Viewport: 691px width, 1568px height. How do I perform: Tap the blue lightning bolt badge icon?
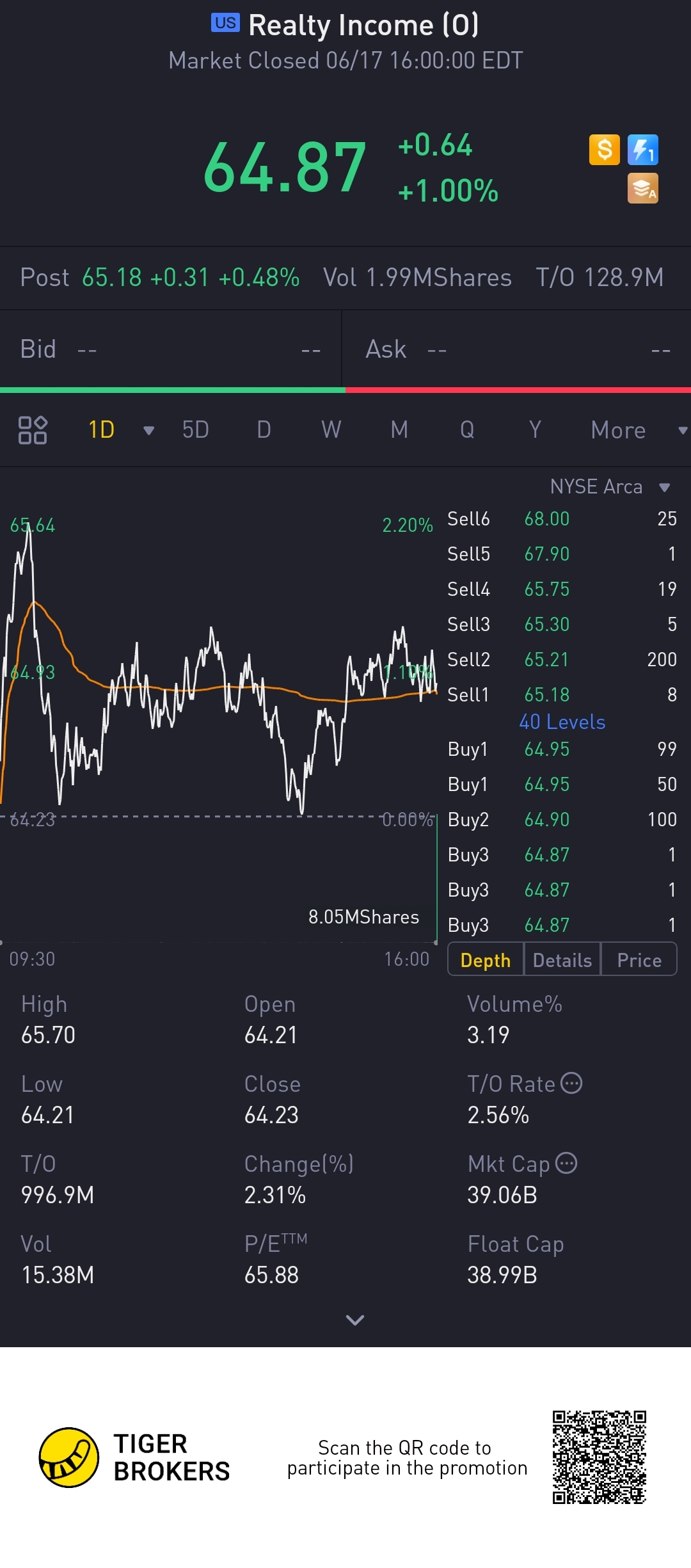click(x=642, y=150)
